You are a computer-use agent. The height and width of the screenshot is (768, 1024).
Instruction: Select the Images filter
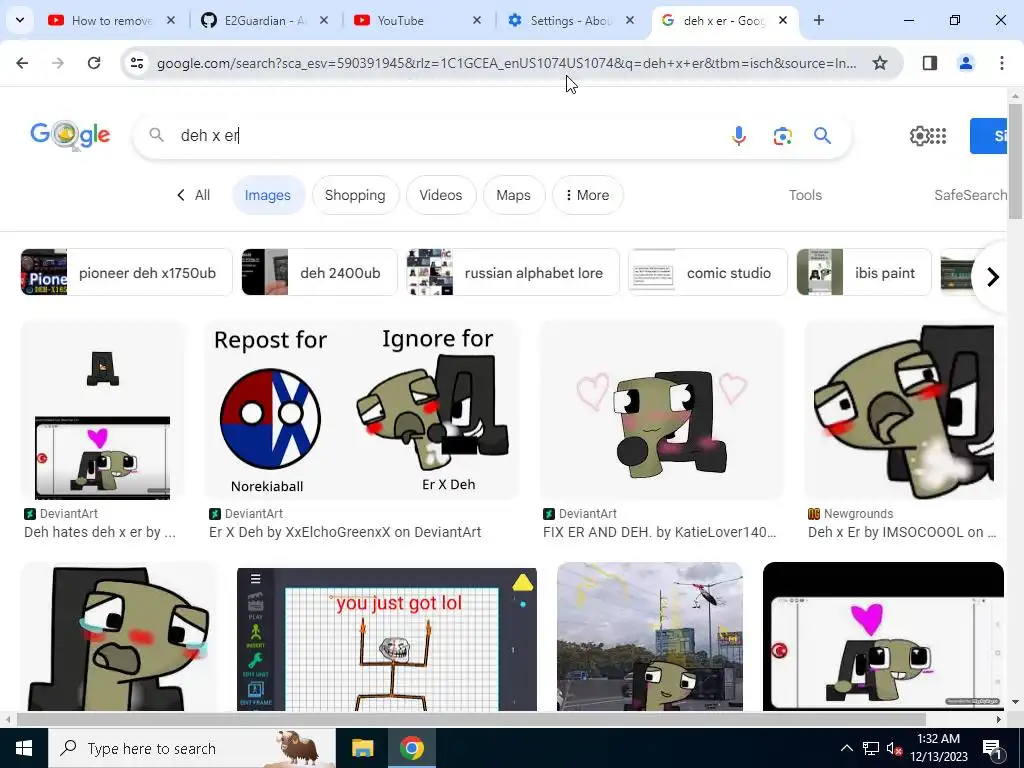point(268,195)
